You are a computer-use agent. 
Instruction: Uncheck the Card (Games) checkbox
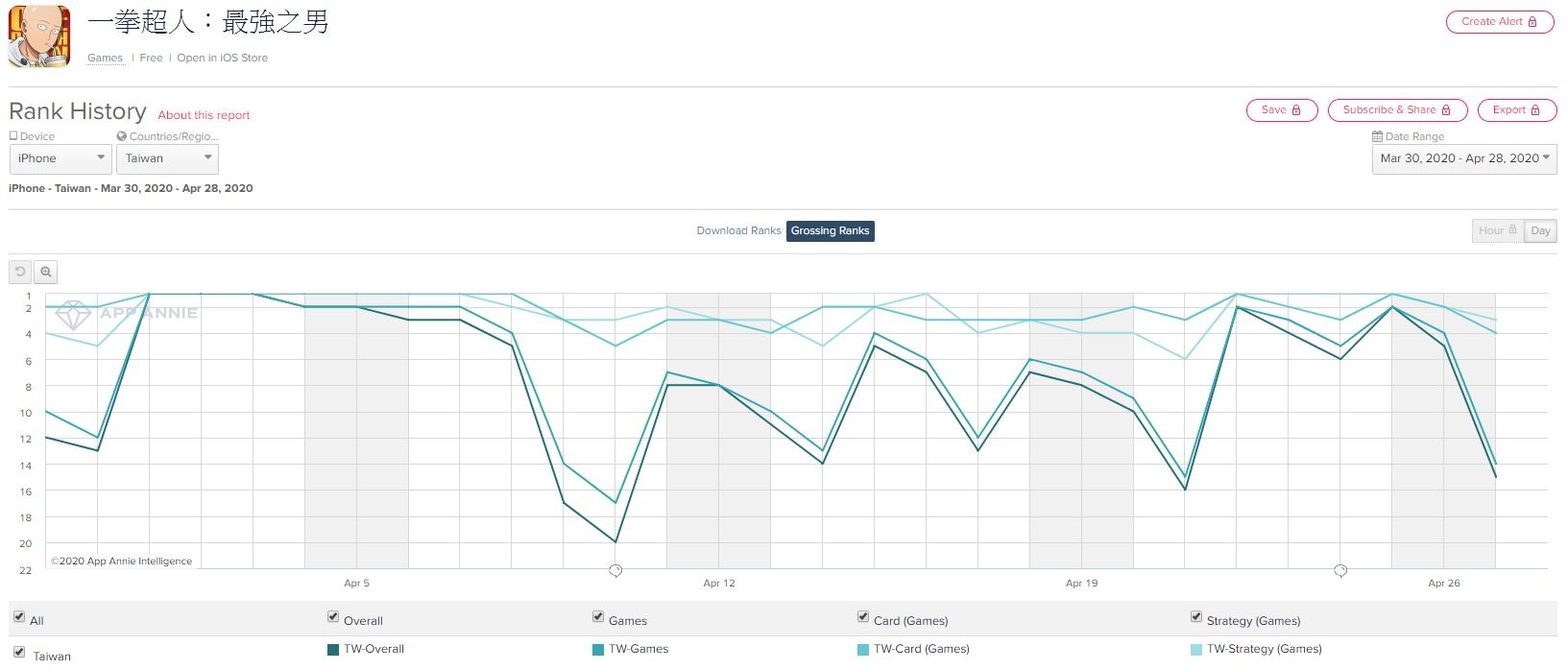point(863,616)
